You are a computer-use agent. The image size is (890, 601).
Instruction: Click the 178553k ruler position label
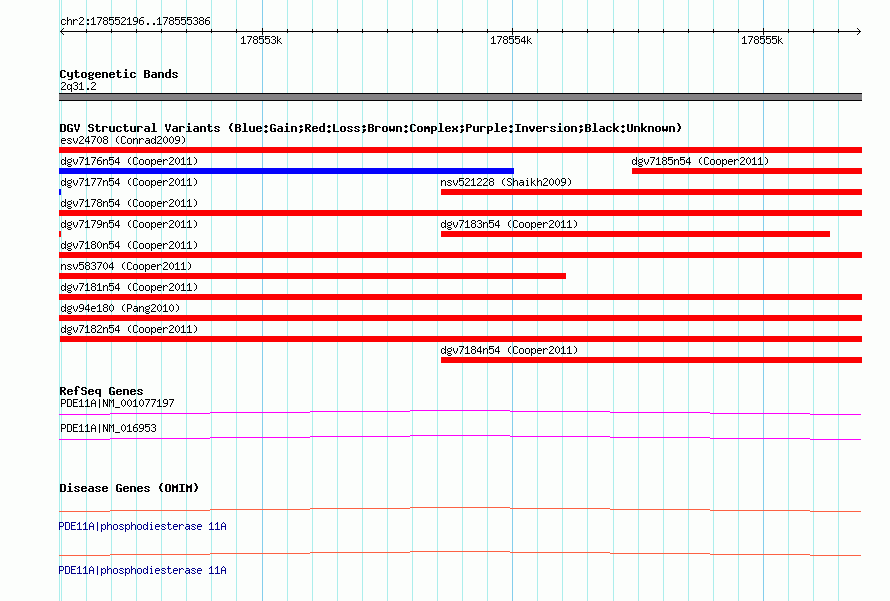(261, 40)
